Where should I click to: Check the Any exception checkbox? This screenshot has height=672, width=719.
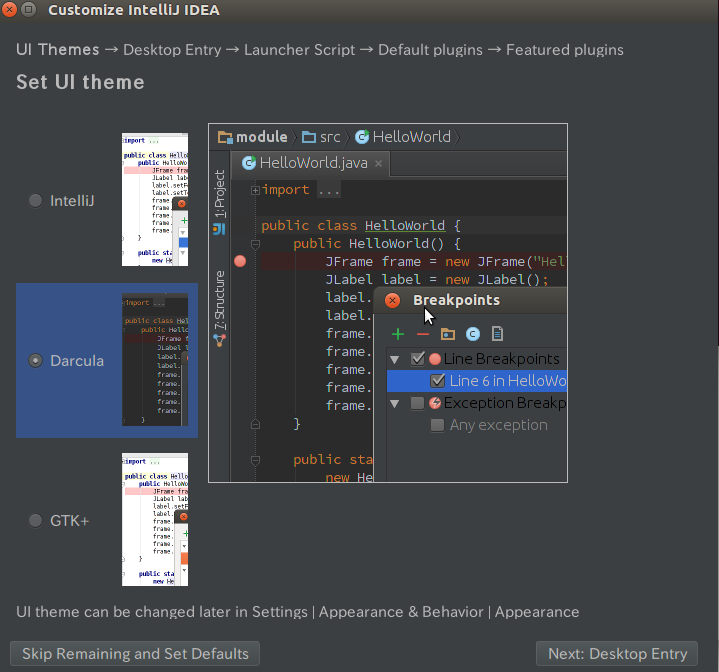[437, 425]
